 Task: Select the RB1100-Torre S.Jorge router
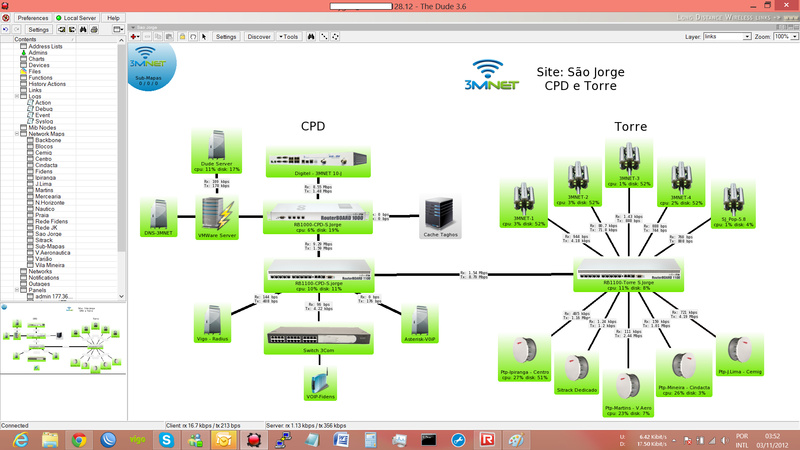(629, 275)
